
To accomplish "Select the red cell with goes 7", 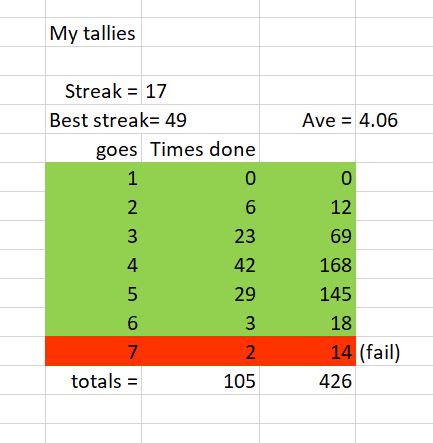I will click(93, 351).
